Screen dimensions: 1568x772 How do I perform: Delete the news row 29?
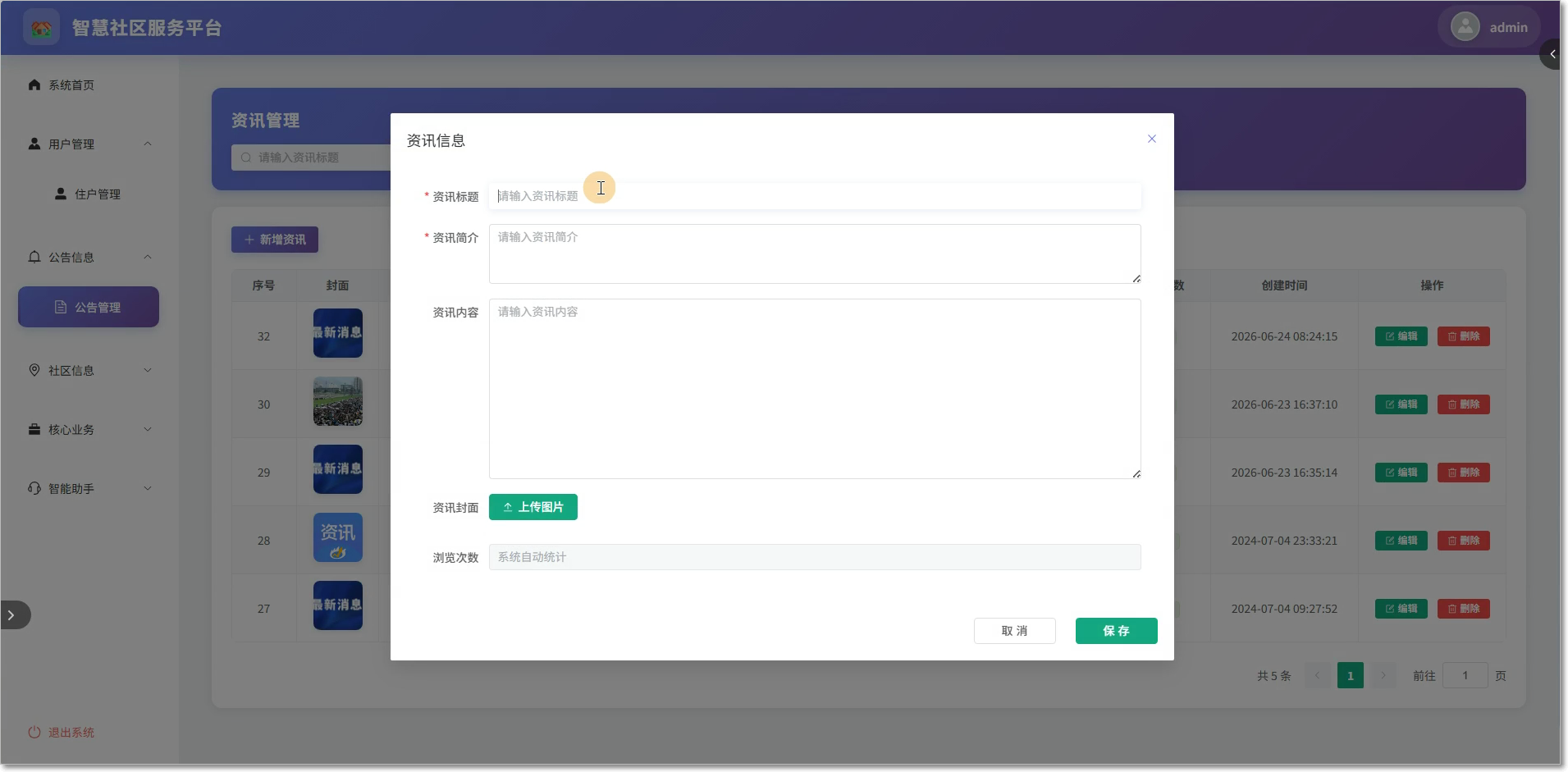[1464, 473]
